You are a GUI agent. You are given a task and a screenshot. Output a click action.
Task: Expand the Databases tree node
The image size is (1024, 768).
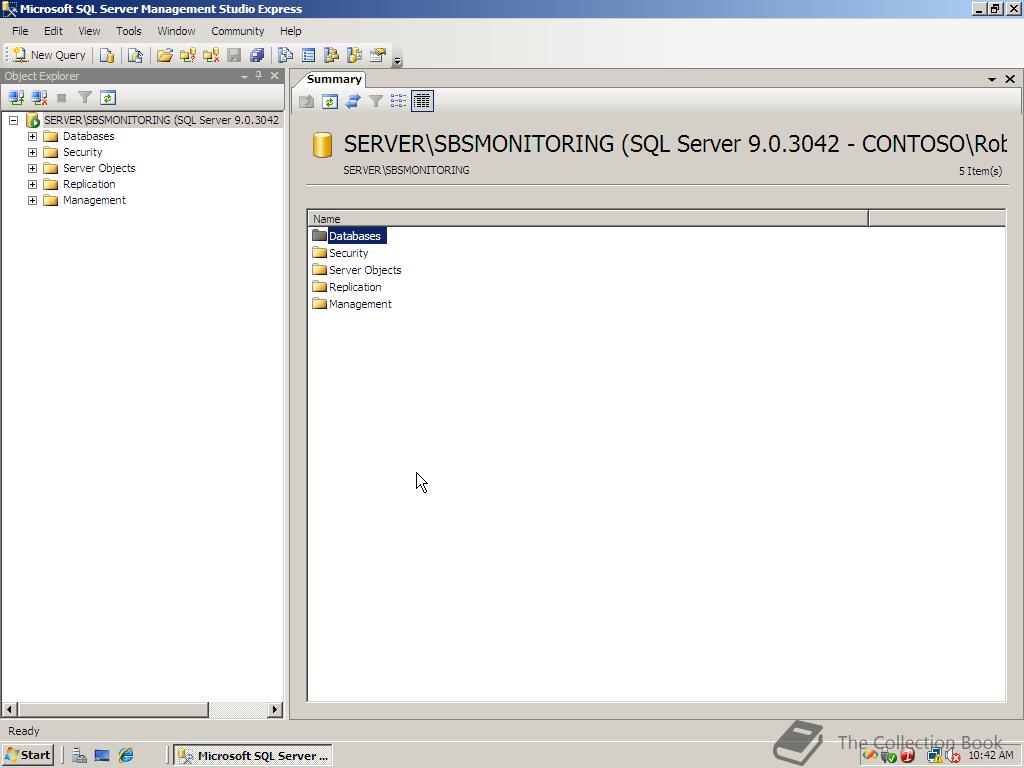(x=32, y=136)
